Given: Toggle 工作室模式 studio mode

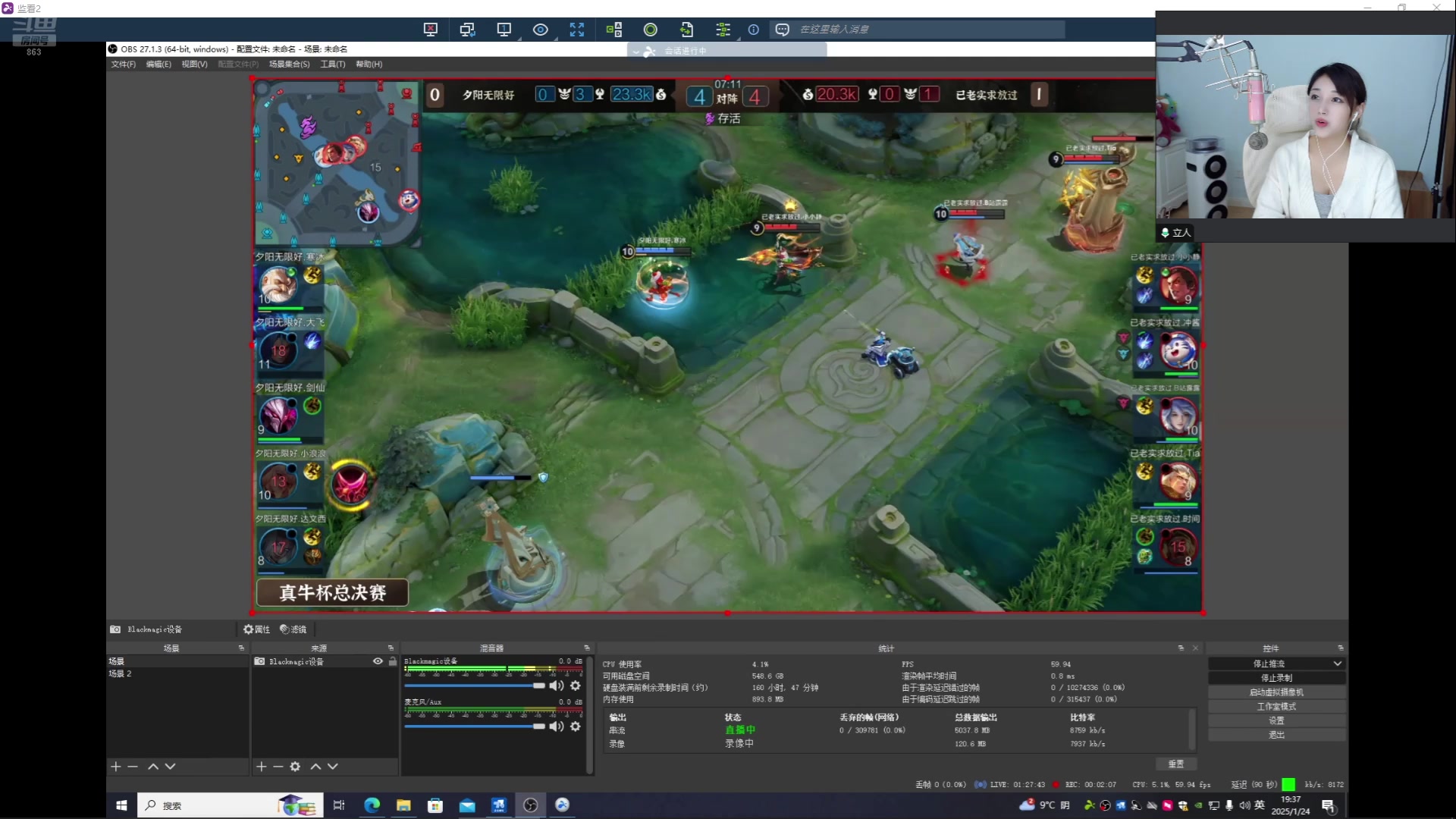Looking at the screenshot, I should 1277,708.
